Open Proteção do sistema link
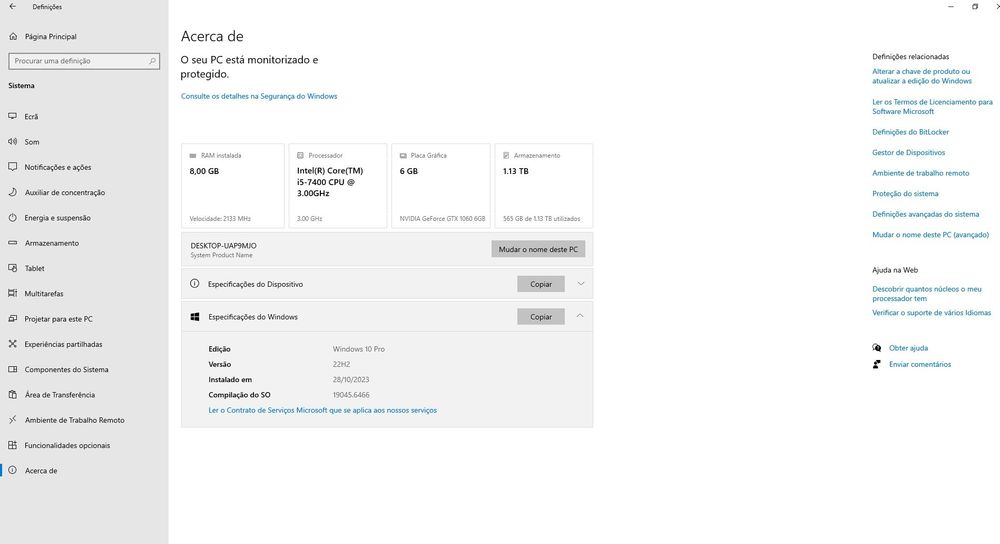 [x=905, y=193]
